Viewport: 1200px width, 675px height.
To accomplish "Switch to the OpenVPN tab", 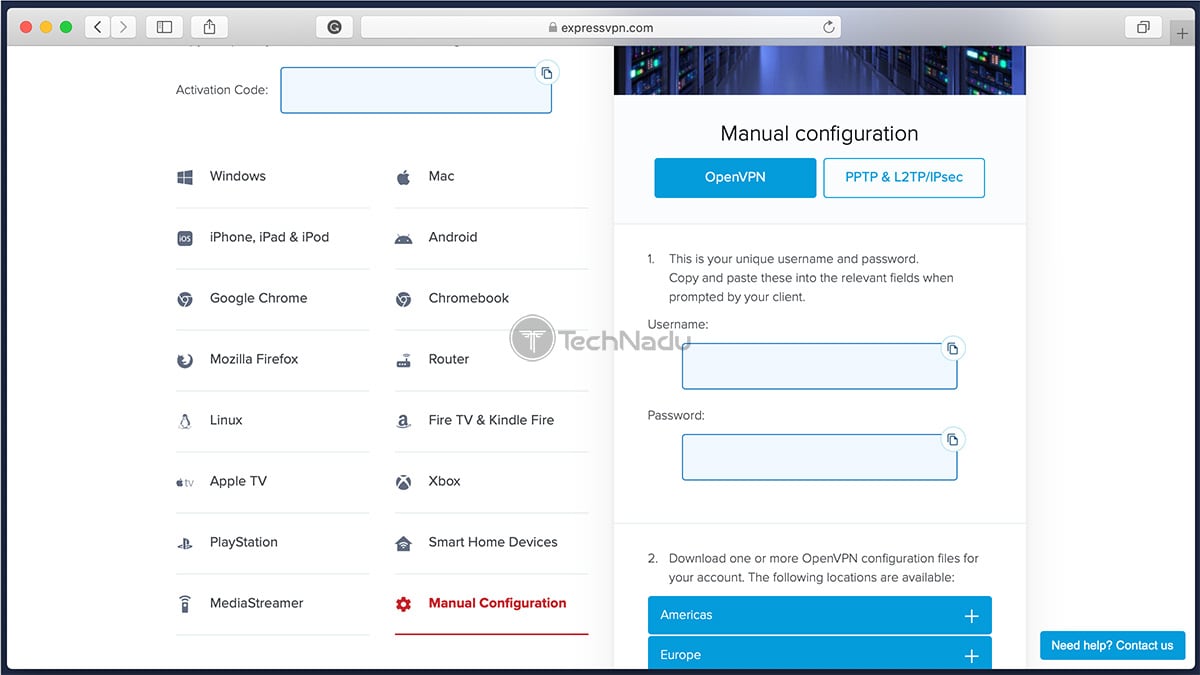I will [735, 178].
